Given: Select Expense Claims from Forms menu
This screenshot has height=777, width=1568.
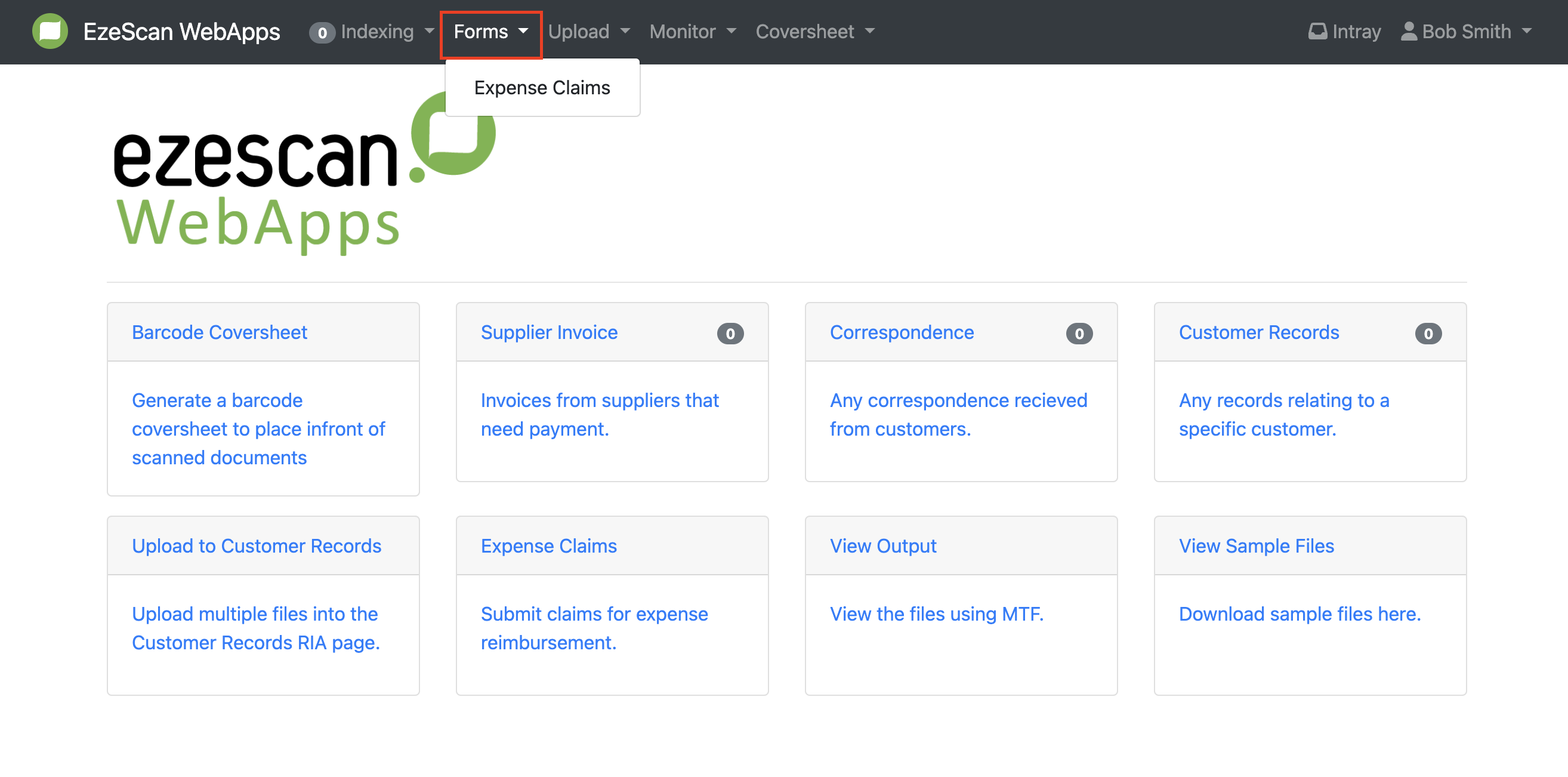Looking at the screenshot, I should coord(541,88).
